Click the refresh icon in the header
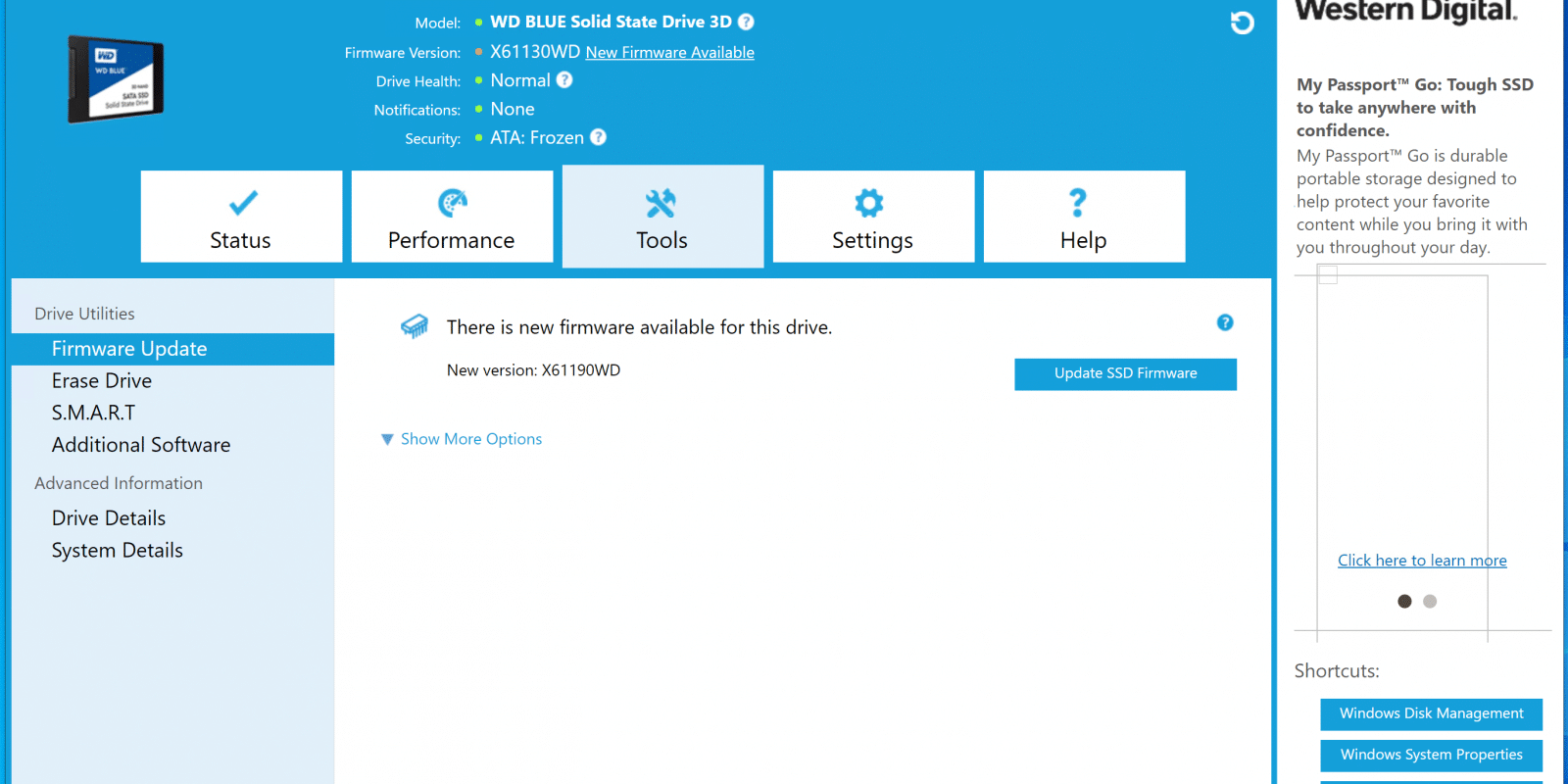The image size is (1568, 784). tap(1242, 23)
